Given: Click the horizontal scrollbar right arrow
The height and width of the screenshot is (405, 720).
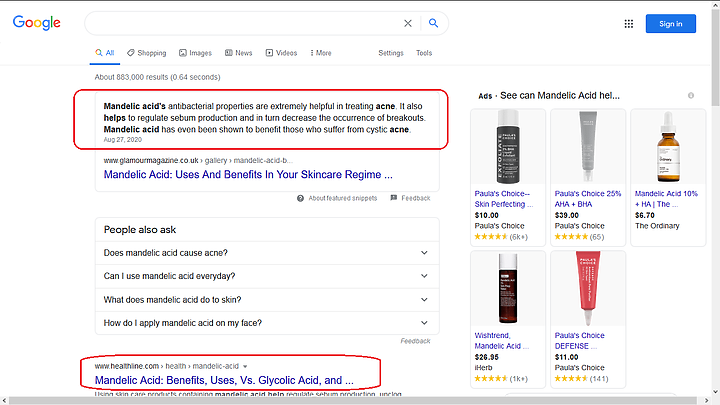Looking at the screenshot, I should point(707,401).
